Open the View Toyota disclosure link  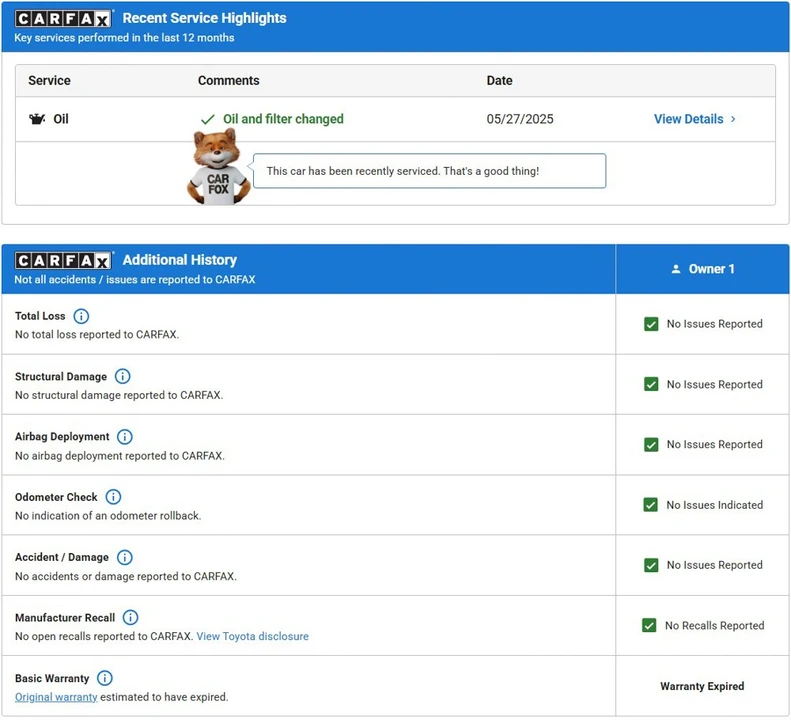(x=252, y=636)
